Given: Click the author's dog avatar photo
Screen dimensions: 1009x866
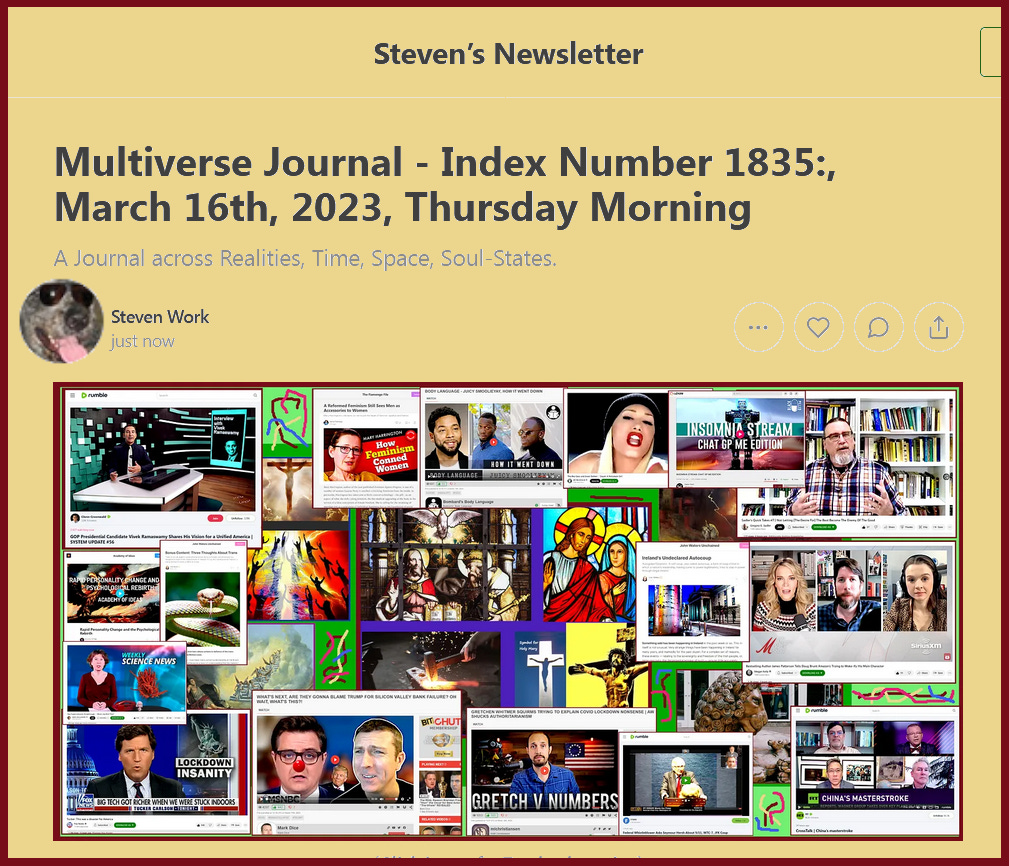Looking at the screenshot, I should (x=62, y=322).
